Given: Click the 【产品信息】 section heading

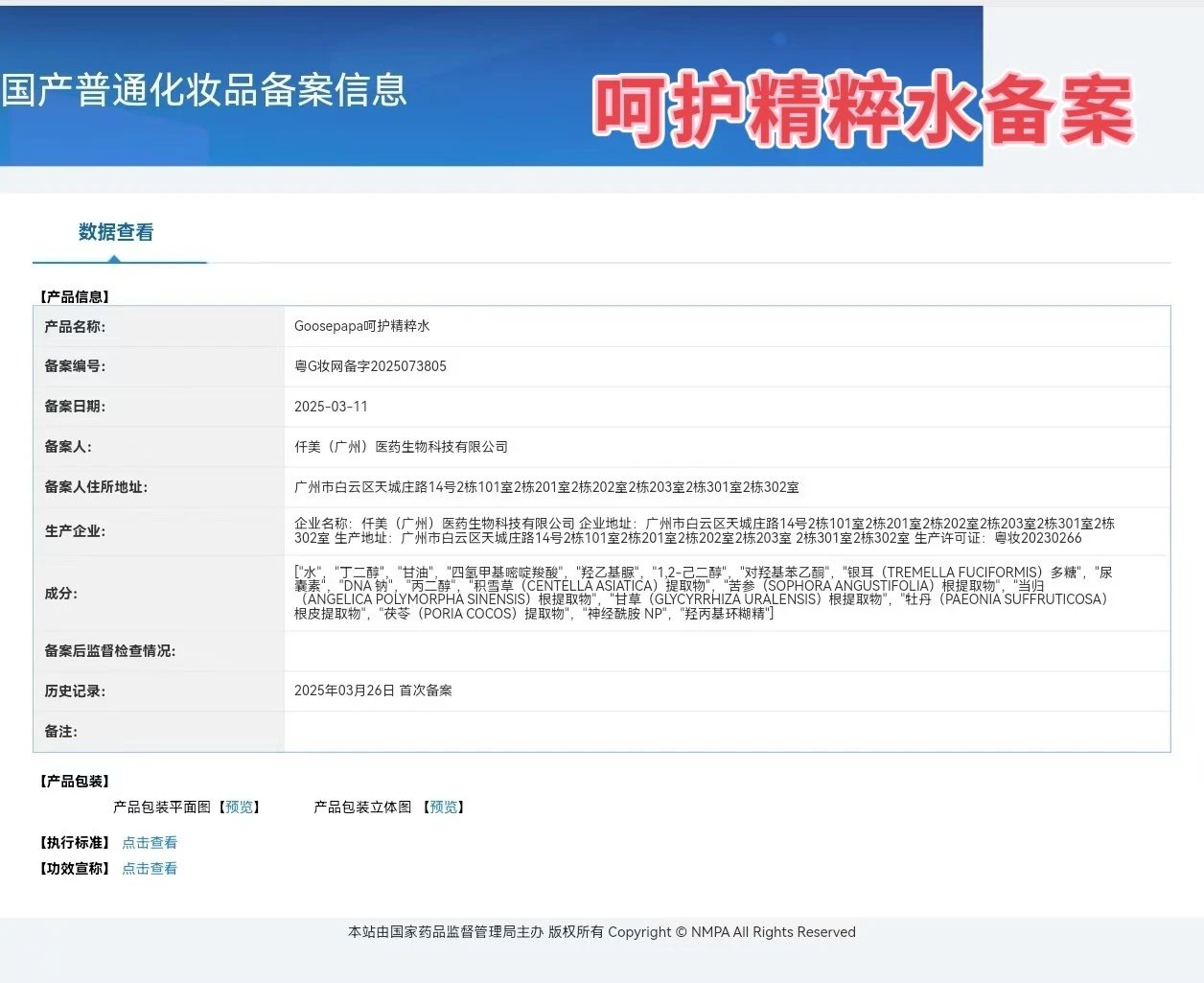Looking at the screenshot, I should (x=74, y=297).
